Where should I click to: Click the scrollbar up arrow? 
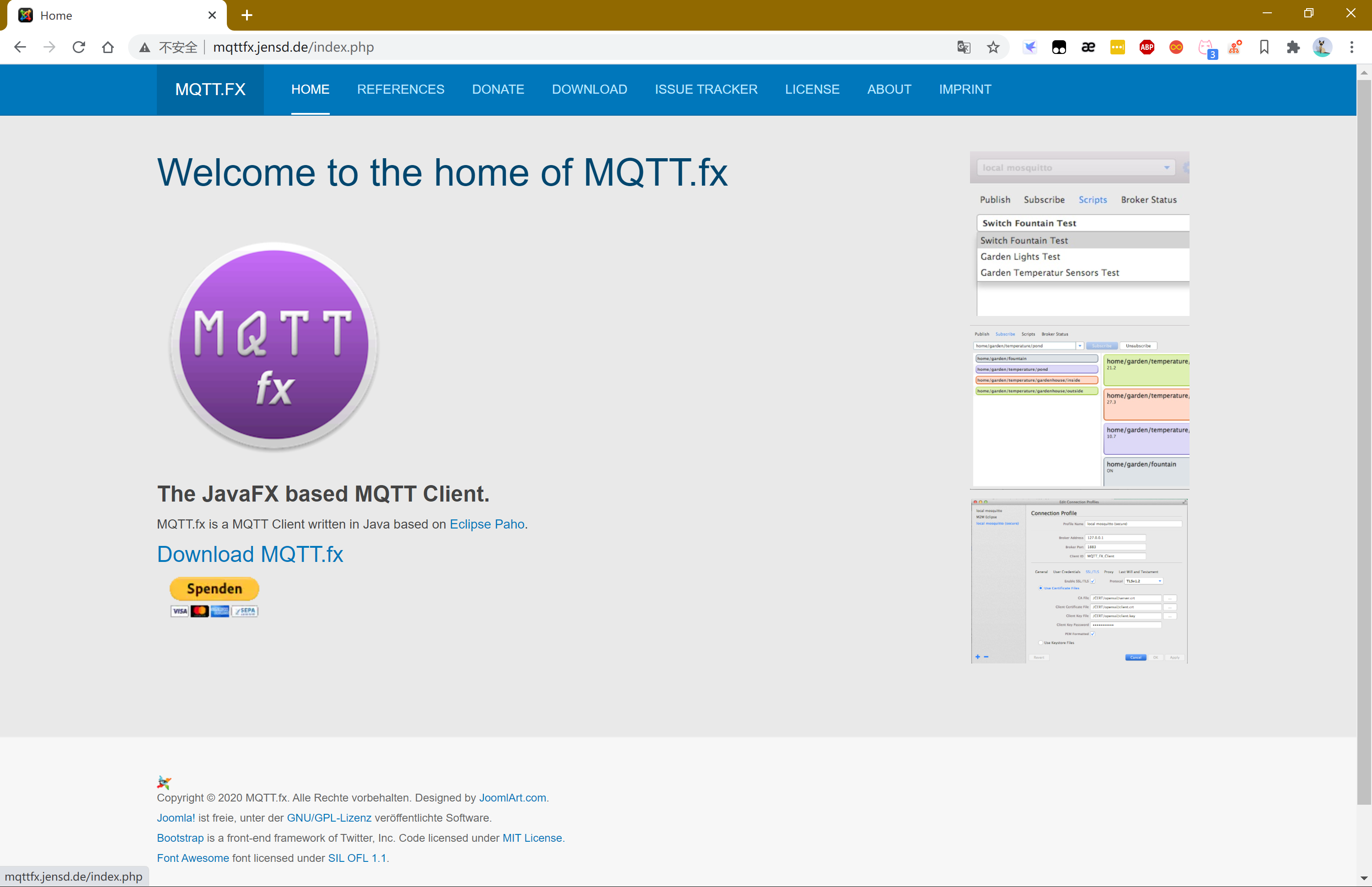point(1363,73)
